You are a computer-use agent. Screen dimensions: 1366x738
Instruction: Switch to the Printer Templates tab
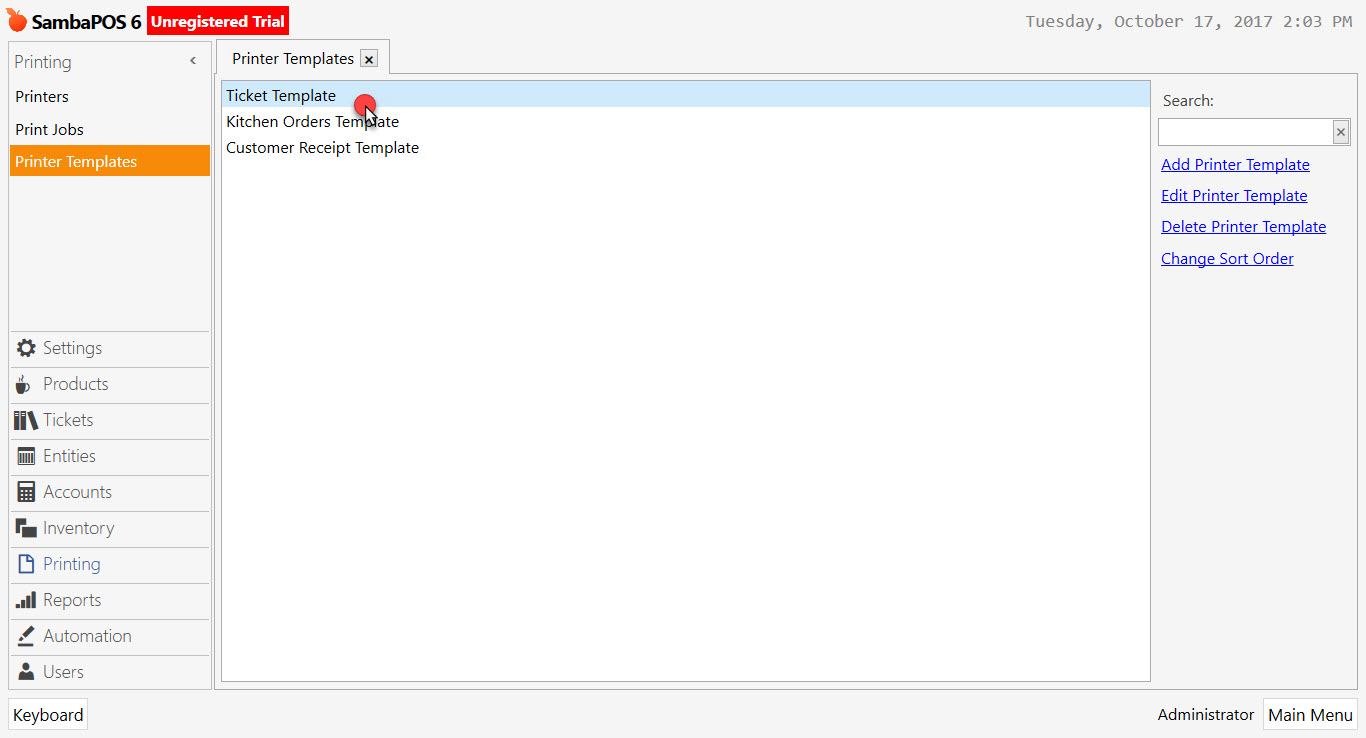click(x=294, y=58)
